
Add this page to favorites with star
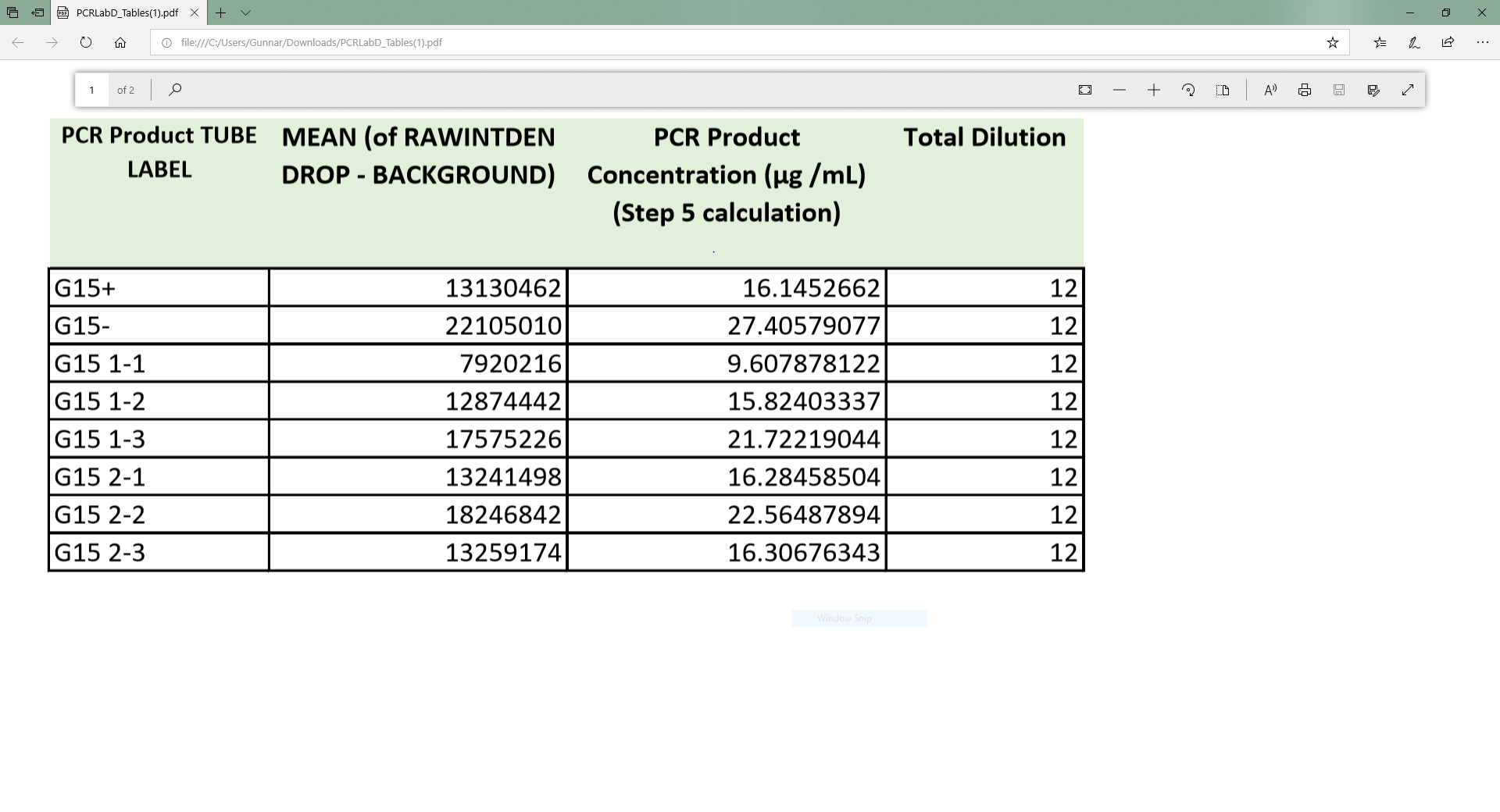[x=1333, y=42]
